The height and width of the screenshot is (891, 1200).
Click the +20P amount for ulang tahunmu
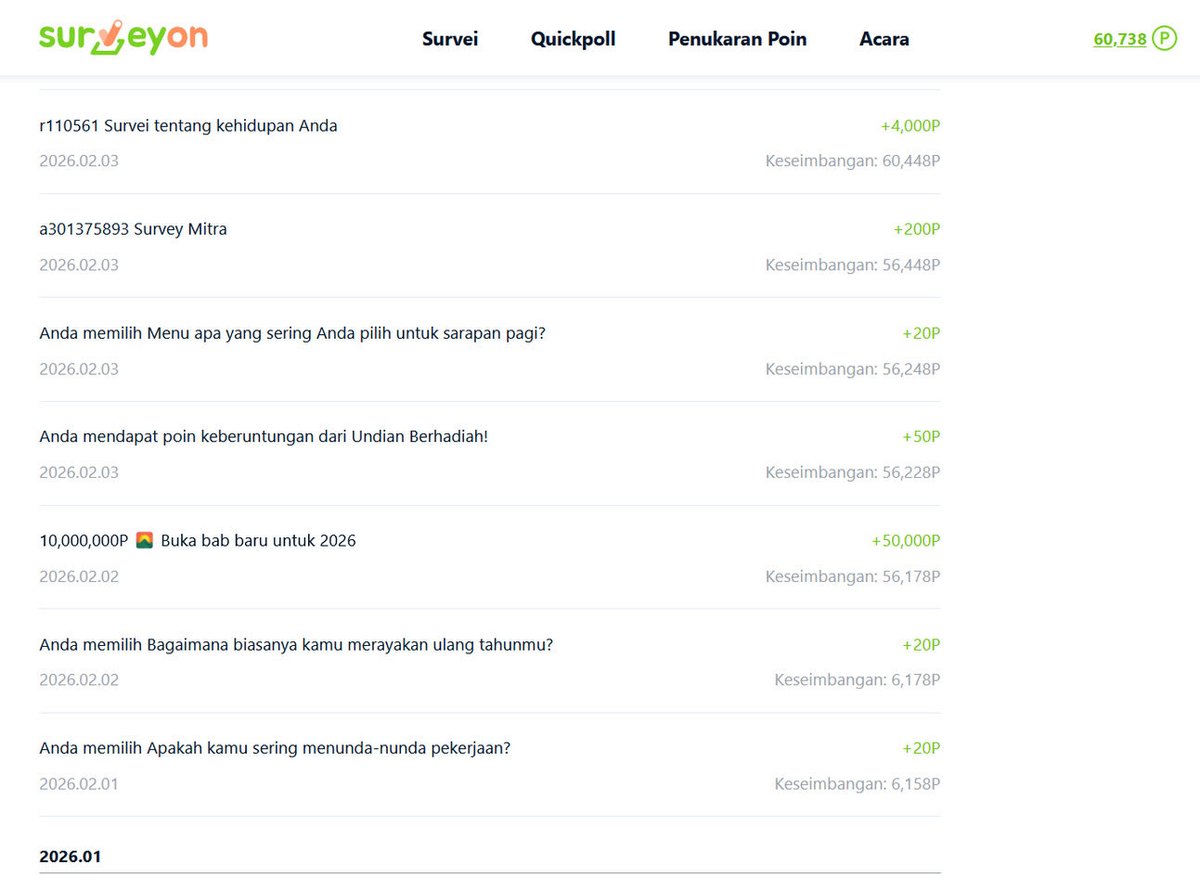point(921,645)
